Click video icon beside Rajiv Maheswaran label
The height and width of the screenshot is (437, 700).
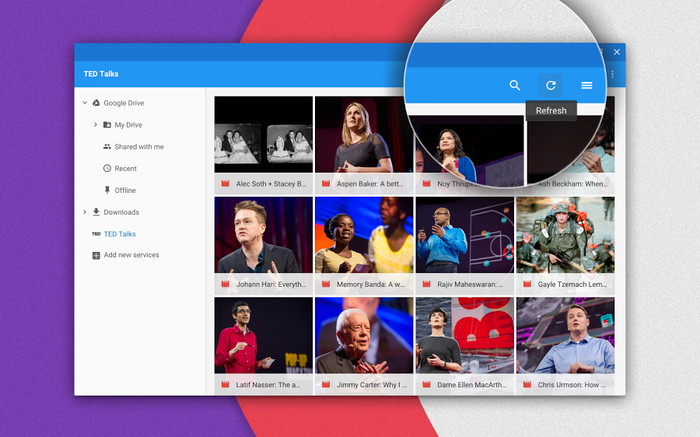click(x=426, y=284)
